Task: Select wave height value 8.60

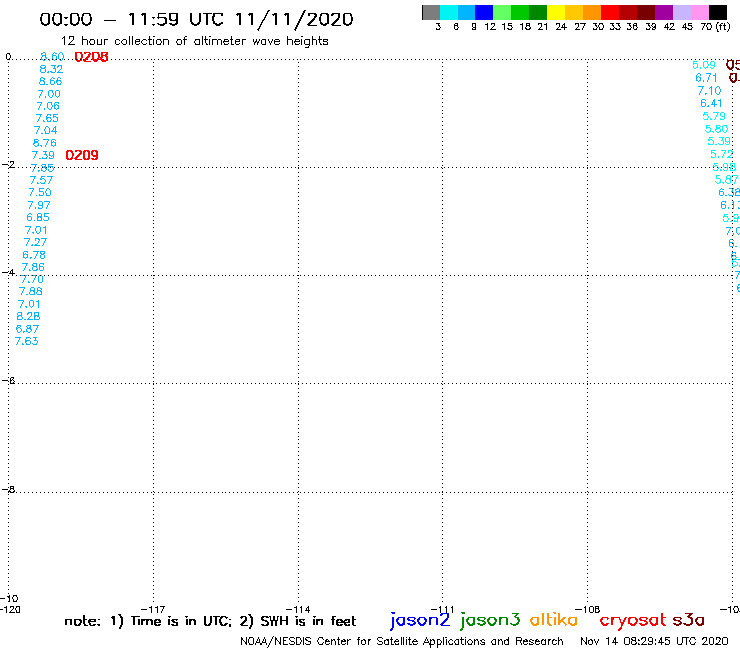Action: [52, 57]
